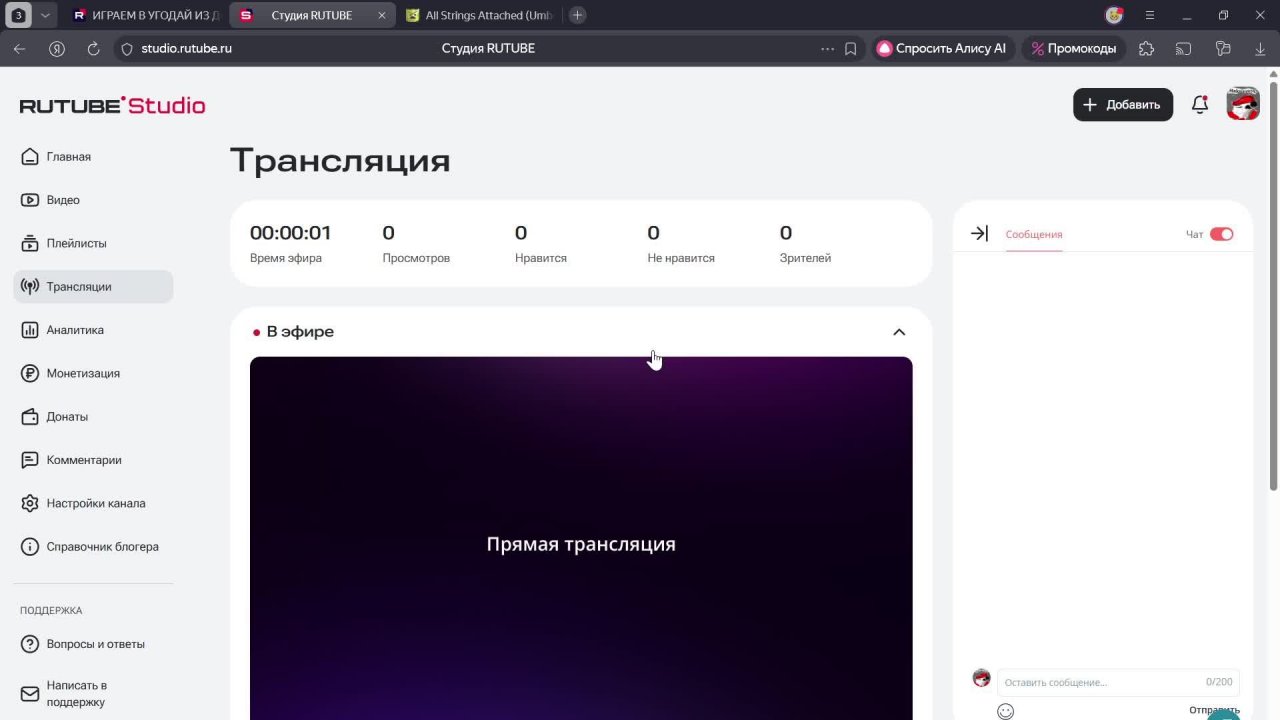Click the notifications bell icon
This screenshot has height=720, width=1280.
tap(1200, 105)
